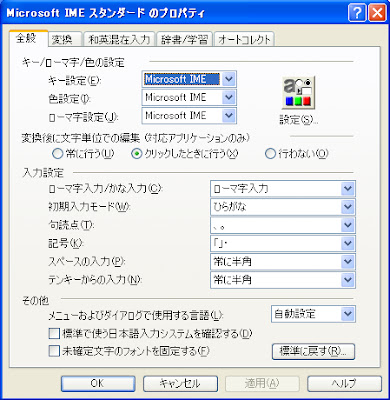Viewport: 390px width, 400px height.
Task: Click the ヘルプ button
Action: (x=344, y=384)
